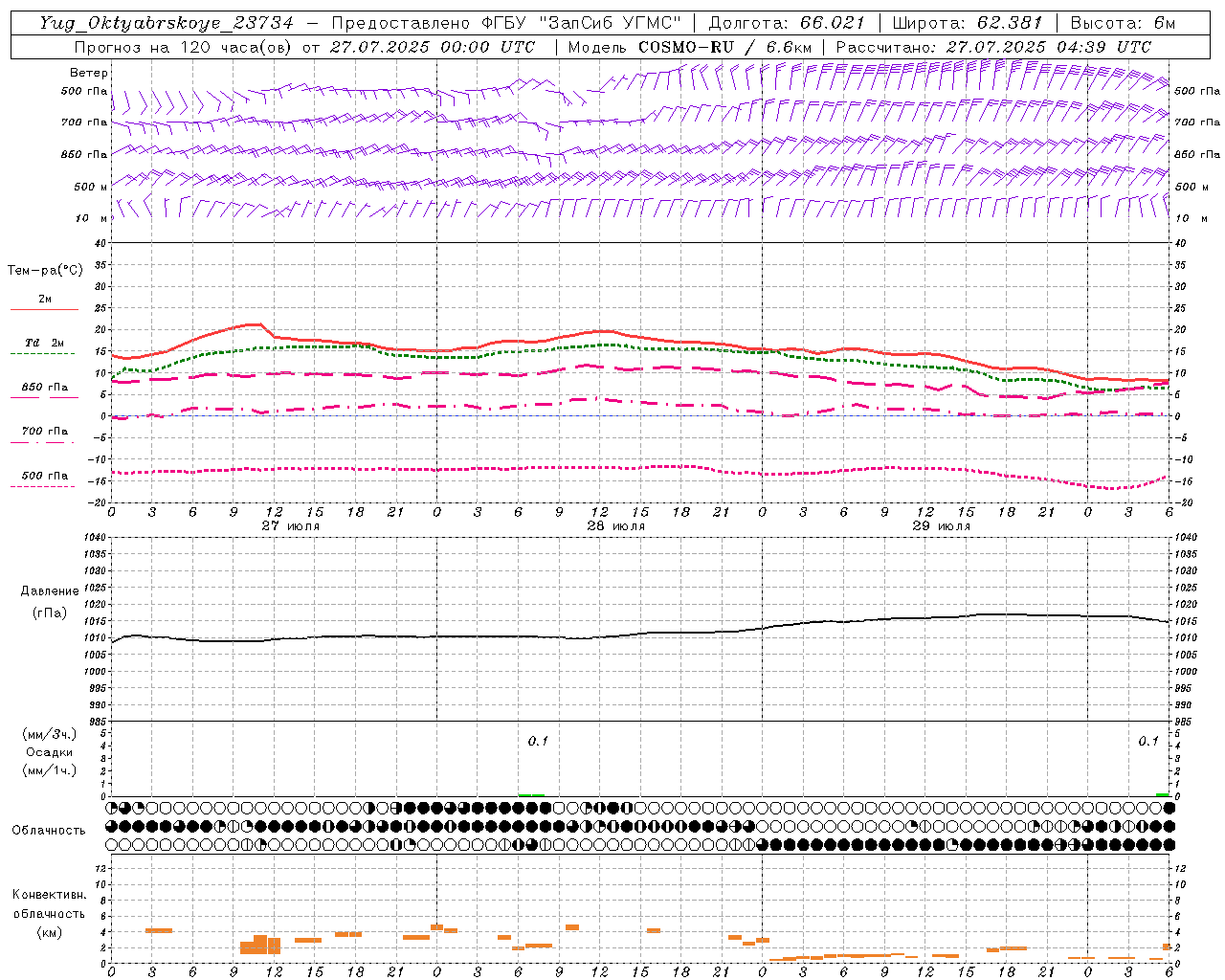Click the '(мм/1ч.)' precipitation unit label
1225x980 pixels.
coord(50,770)
